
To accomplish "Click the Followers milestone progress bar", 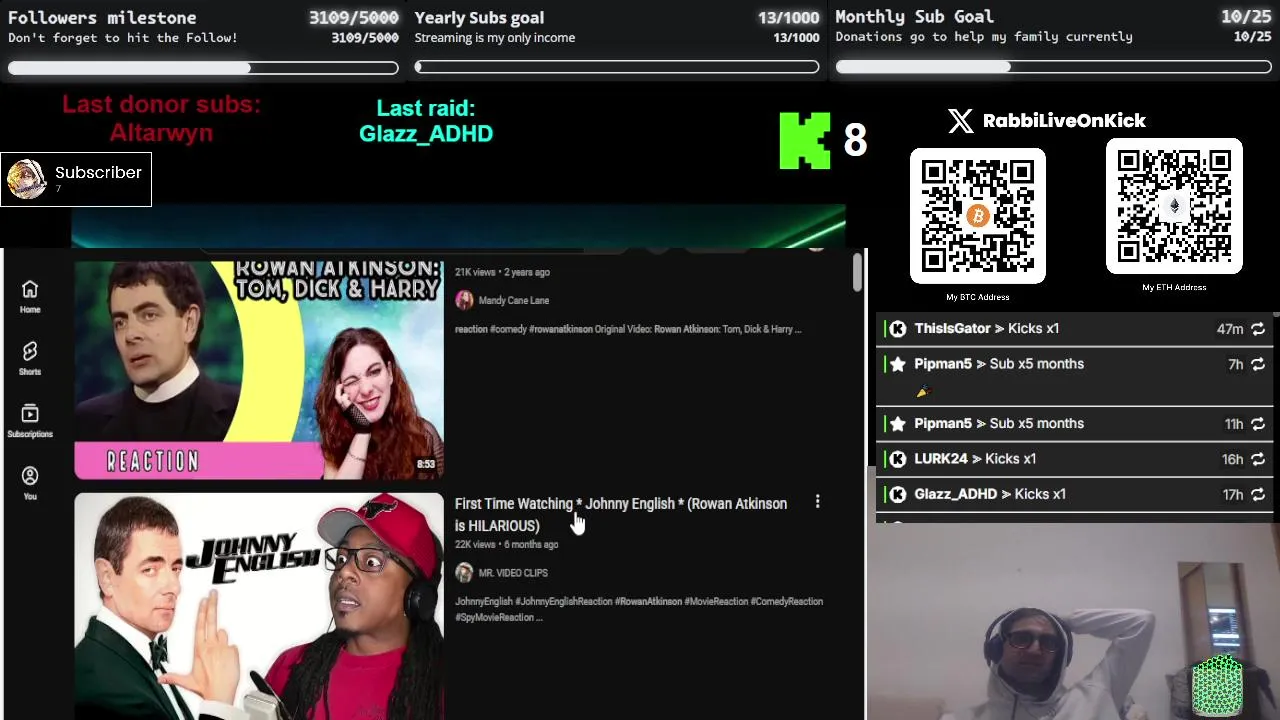I will (203, 68).
